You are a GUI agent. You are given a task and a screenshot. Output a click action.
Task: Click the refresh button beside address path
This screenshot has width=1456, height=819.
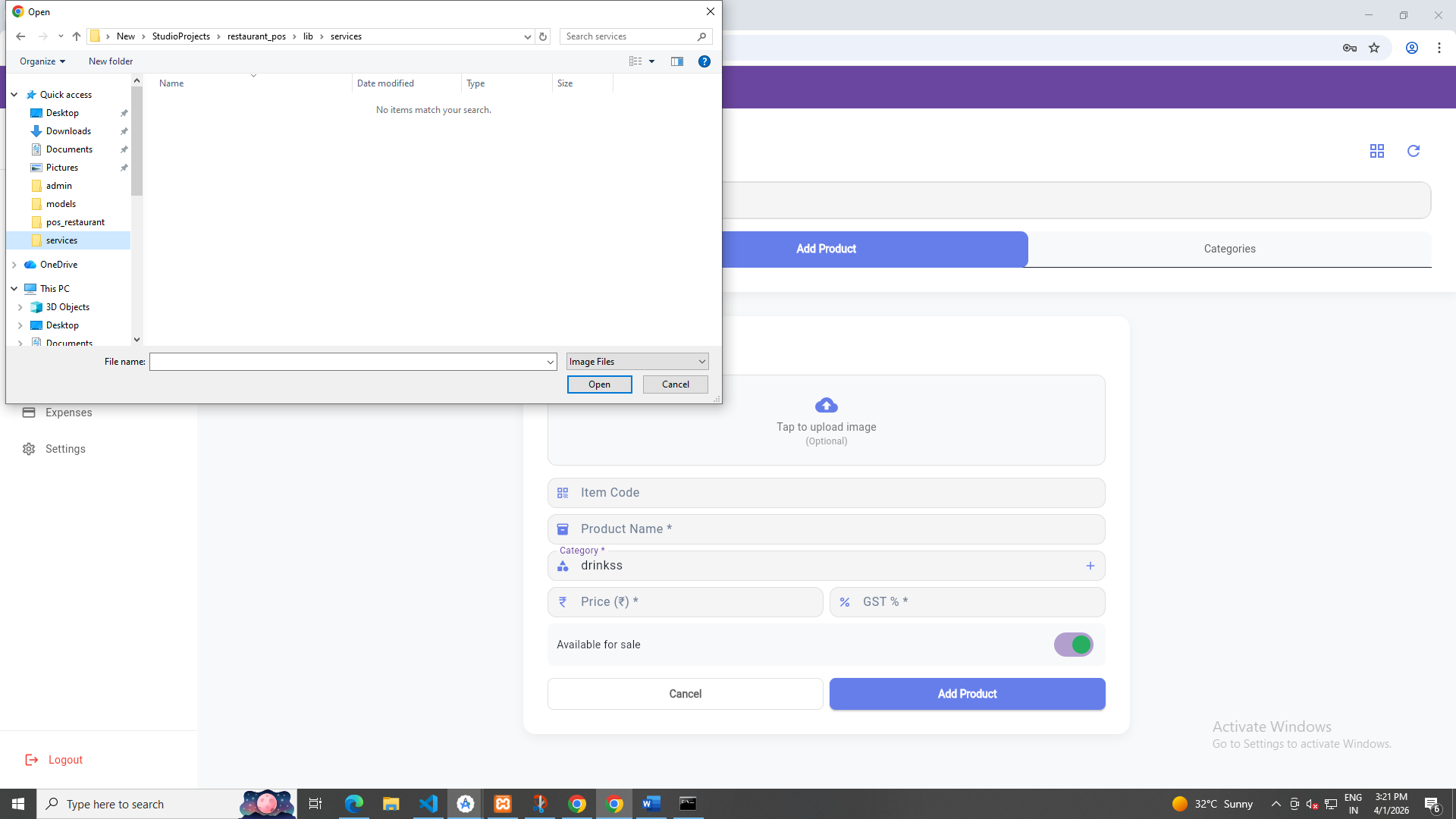(x=543, y=36)
